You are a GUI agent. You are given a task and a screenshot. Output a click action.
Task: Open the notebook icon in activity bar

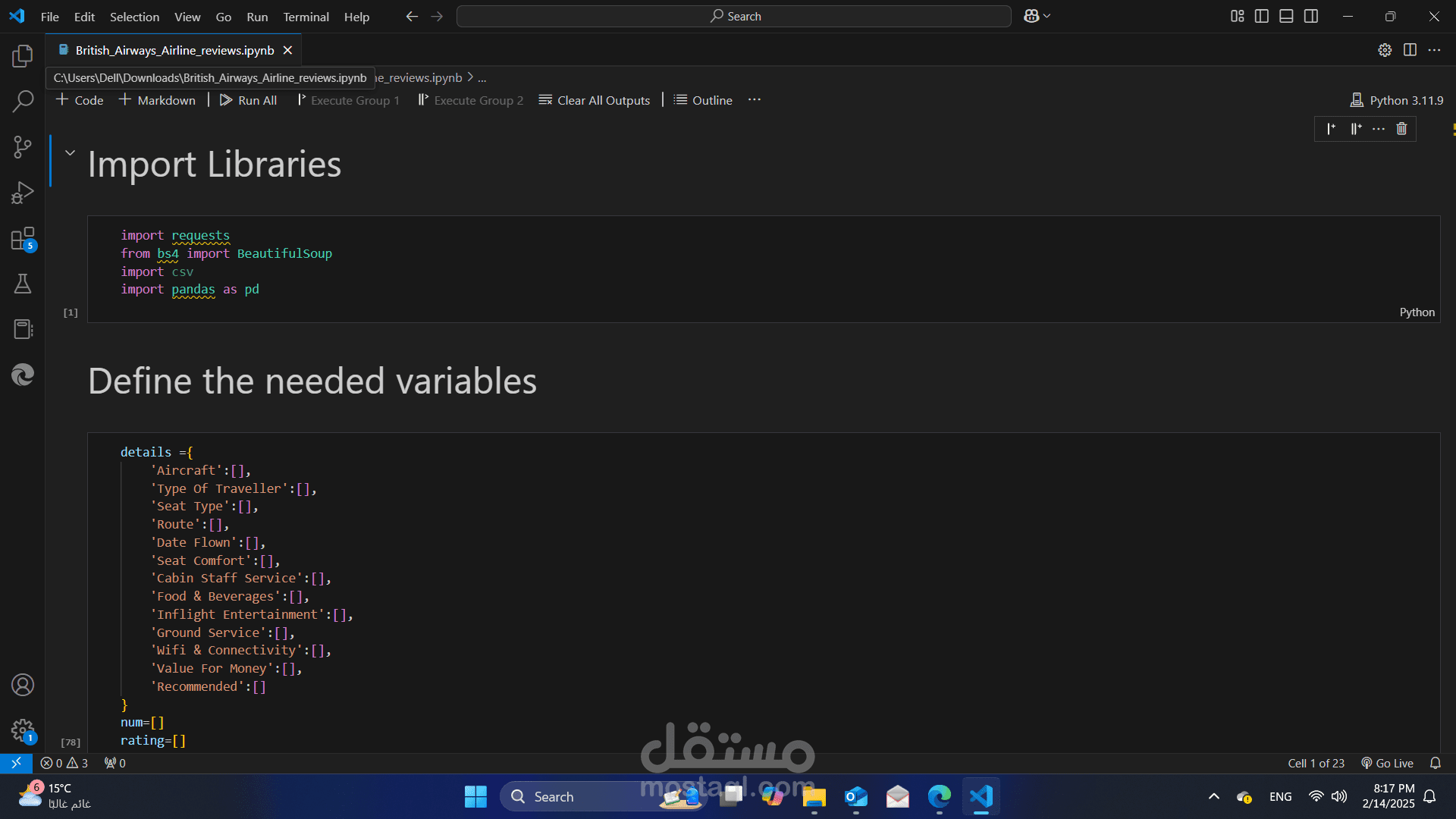[x=23, y=329]
